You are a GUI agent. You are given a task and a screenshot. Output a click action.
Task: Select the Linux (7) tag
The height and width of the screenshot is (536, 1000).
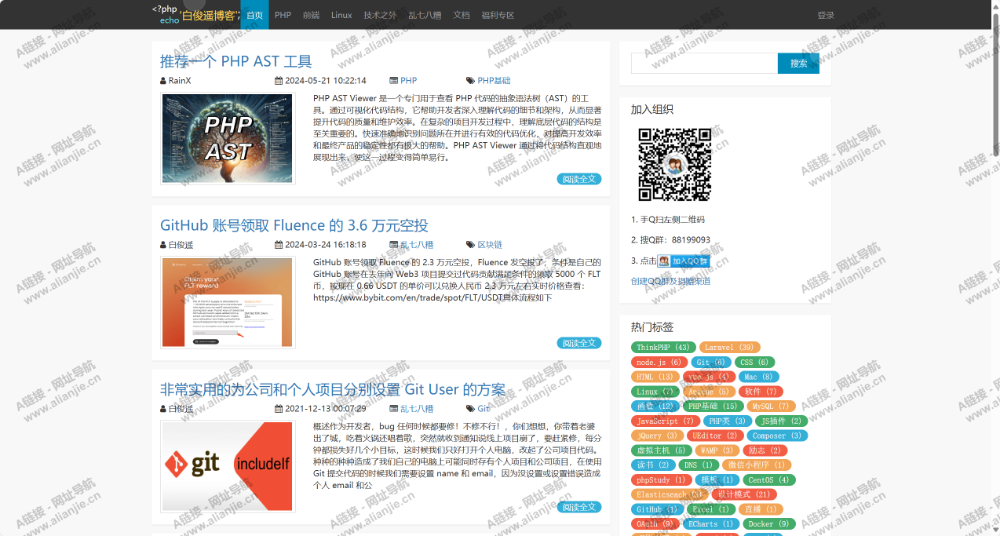pos(654,391)
